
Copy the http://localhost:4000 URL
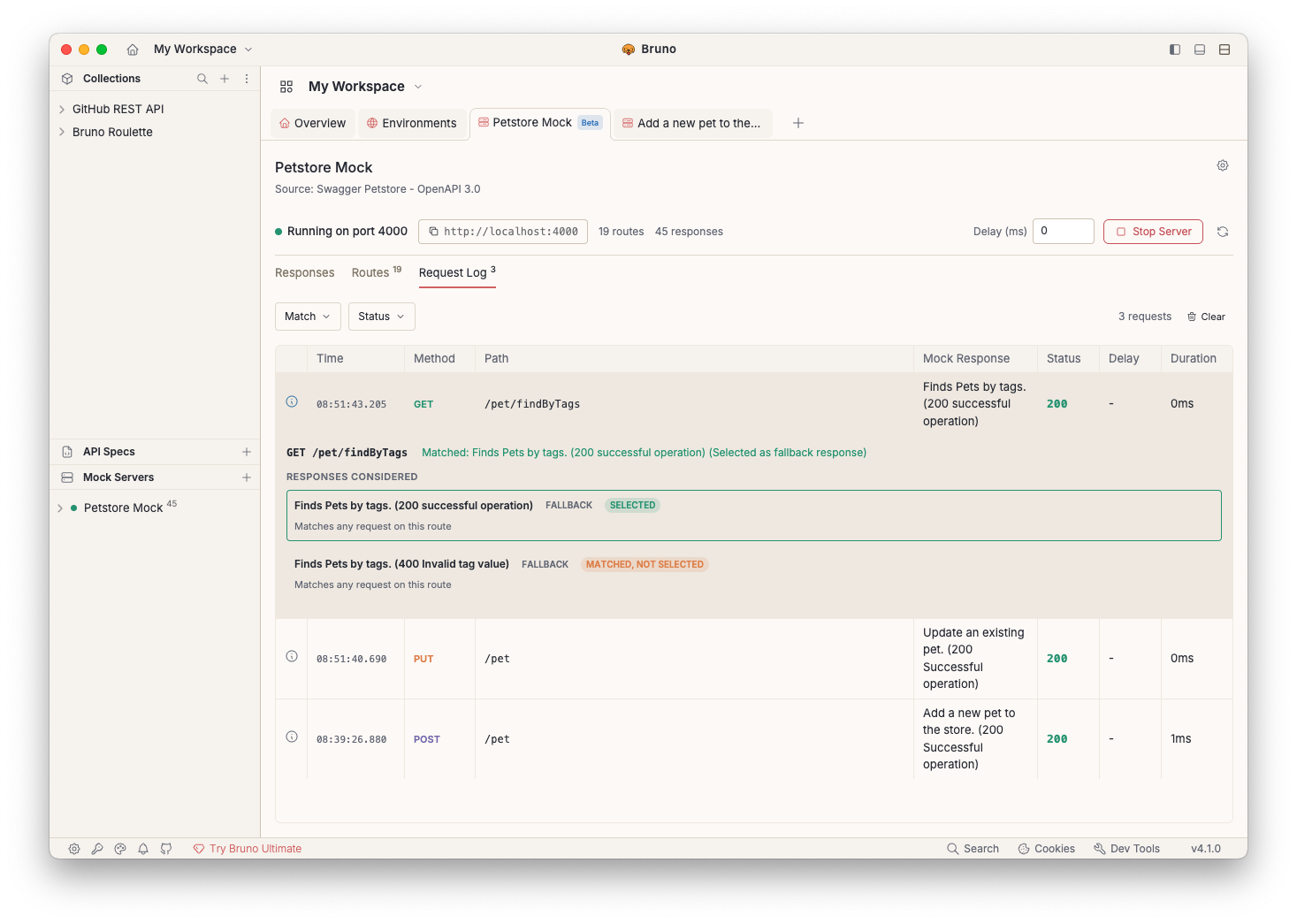point(503,232)
